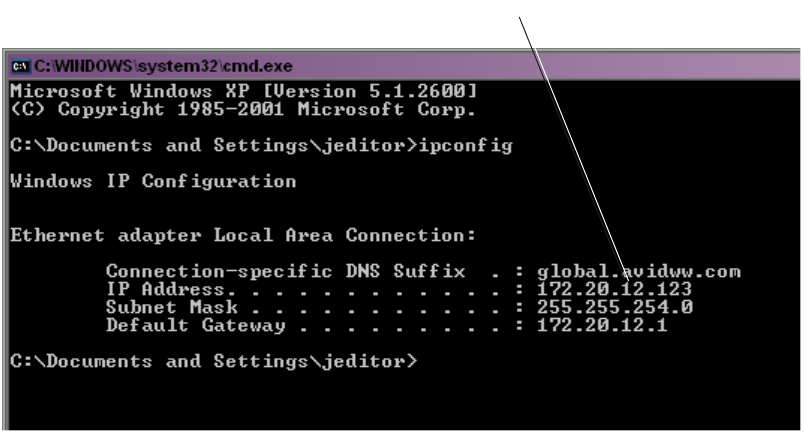Select the global.avidww.com DNS suffix value

click(x=639, y=271)
